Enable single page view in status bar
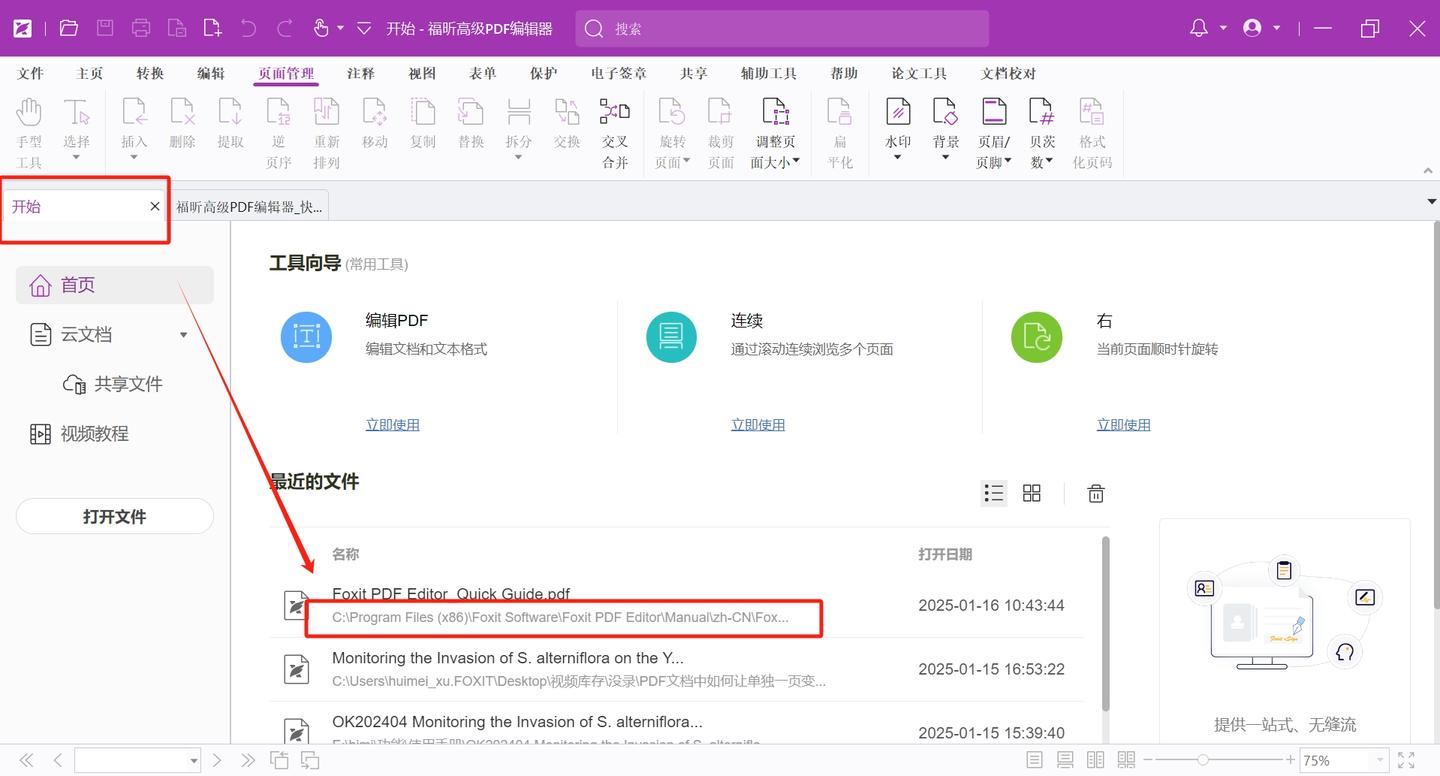Image resolution: width=1440 pixels, height=776 pixels. pos(1035,761)
